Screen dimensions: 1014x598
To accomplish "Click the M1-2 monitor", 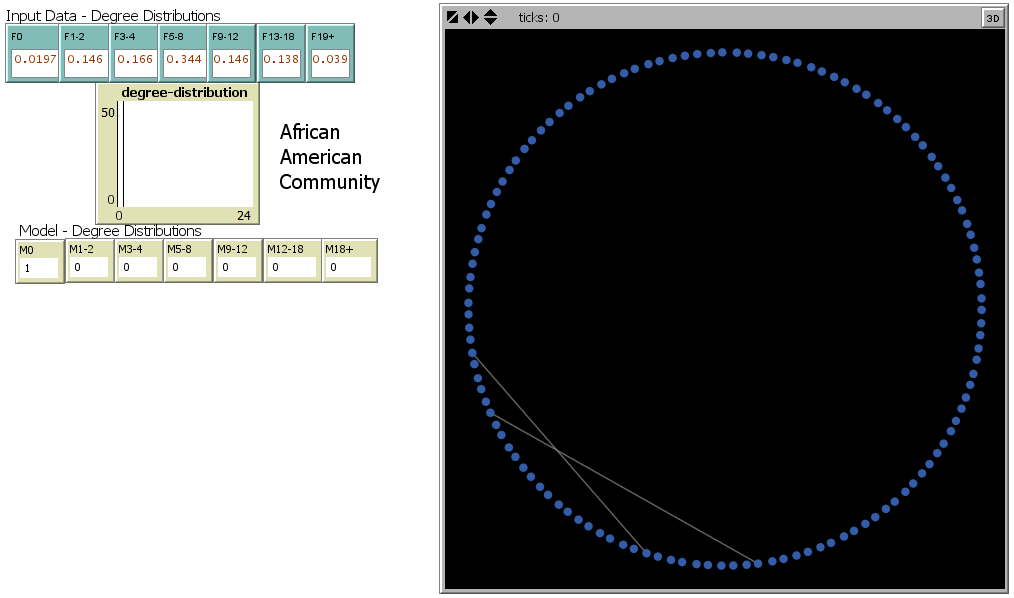I will pos(90,267).
